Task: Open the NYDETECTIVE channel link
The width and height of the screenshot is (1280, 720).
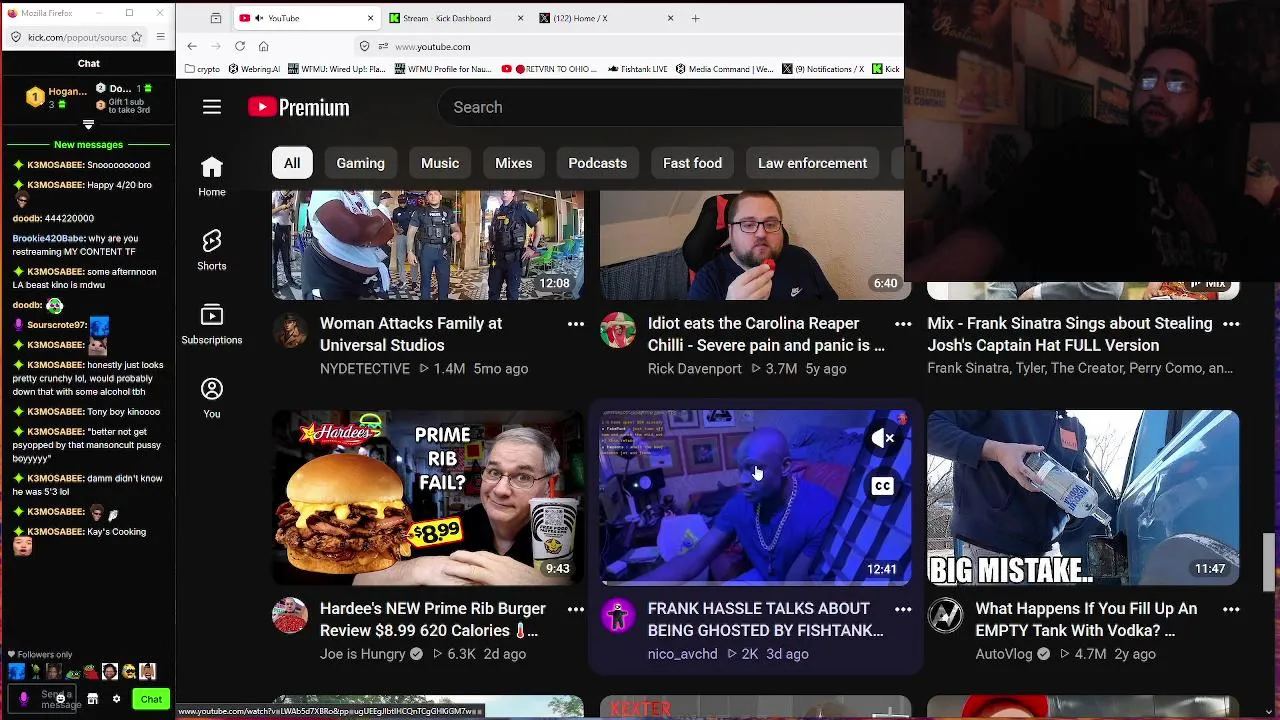Action: coord(365,369)
